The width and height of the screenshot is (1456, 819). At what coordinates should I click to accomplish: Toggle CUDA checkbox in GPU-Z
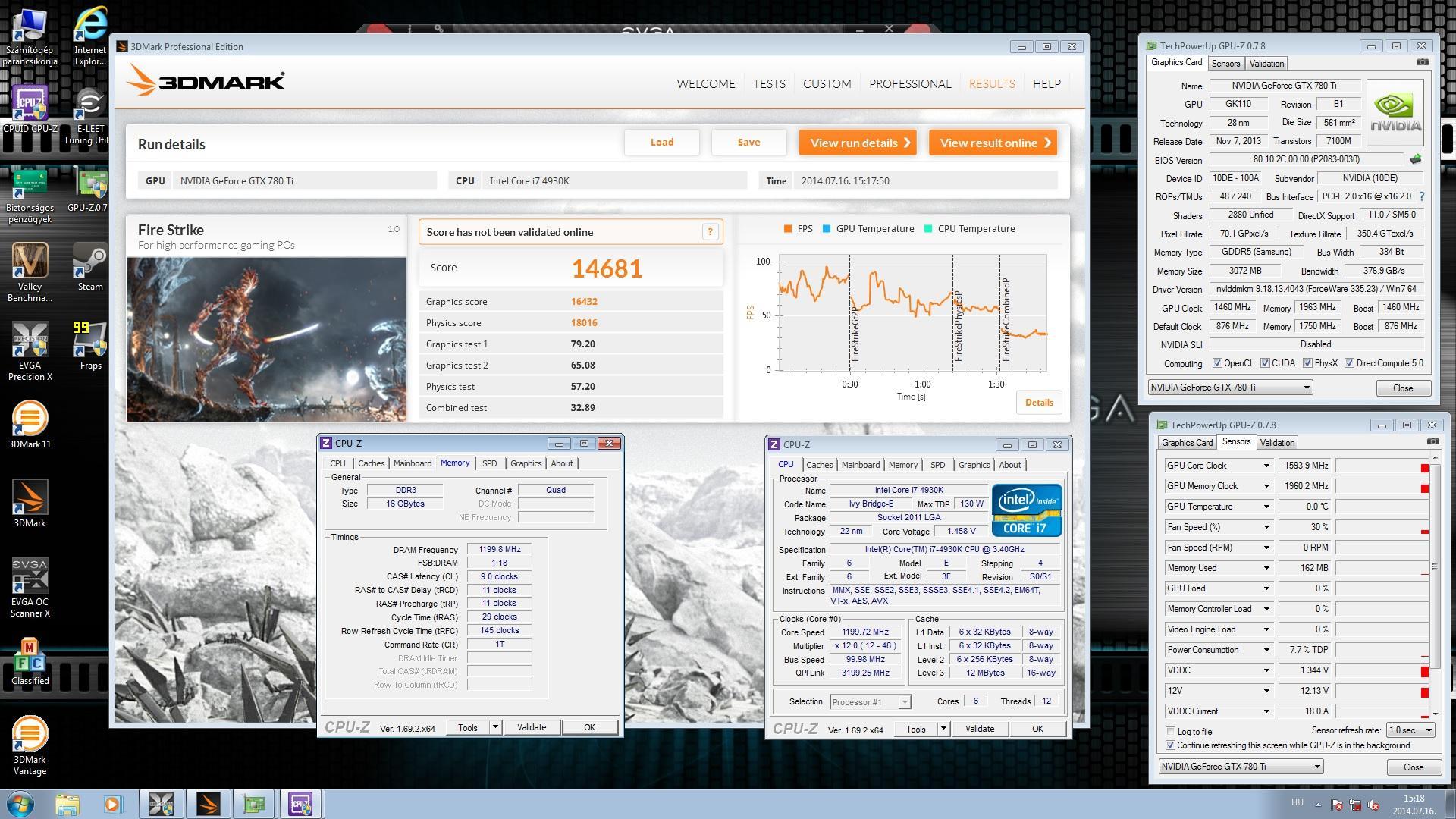coord(1265,363)
